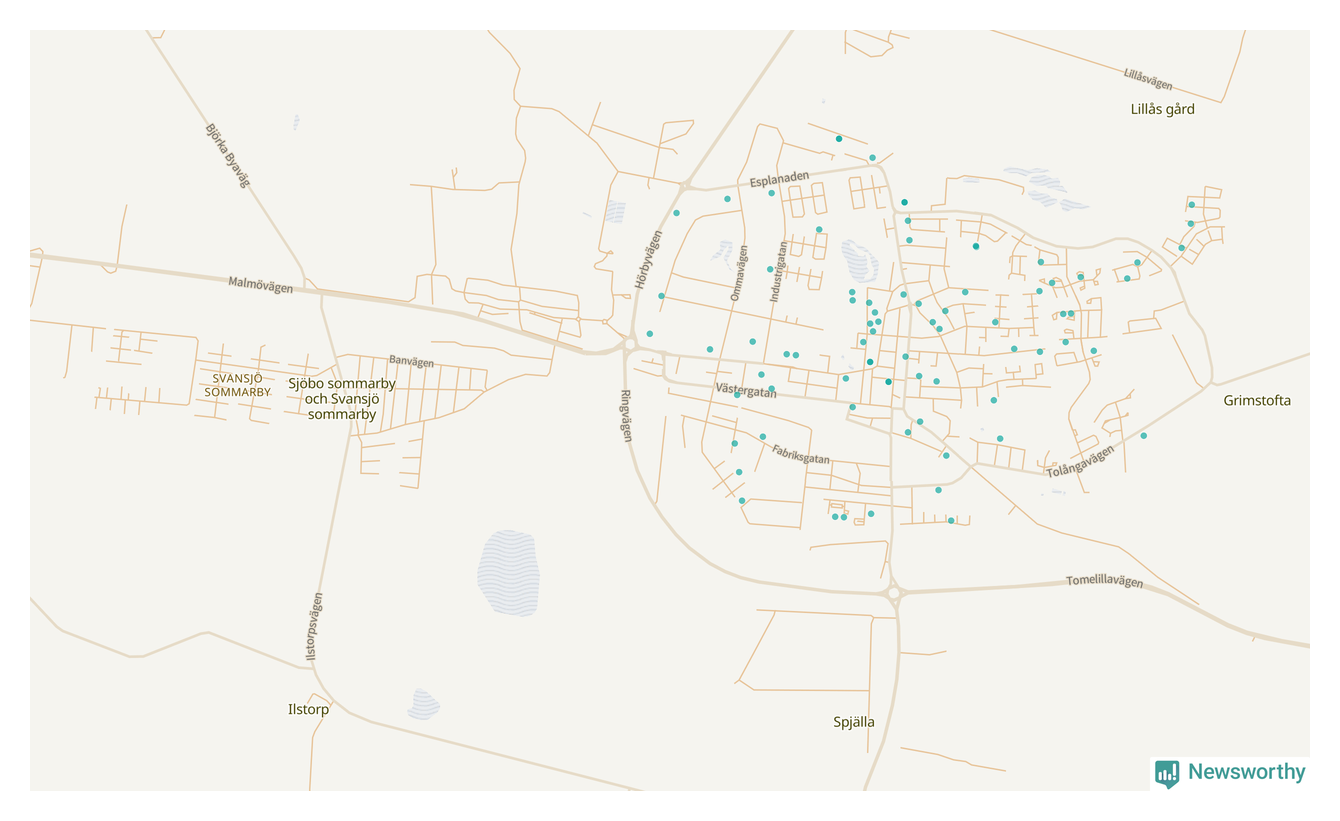Click the Banvägen street label
The width and height of the screenshot is (1340, 821).
tap(411, 361)
